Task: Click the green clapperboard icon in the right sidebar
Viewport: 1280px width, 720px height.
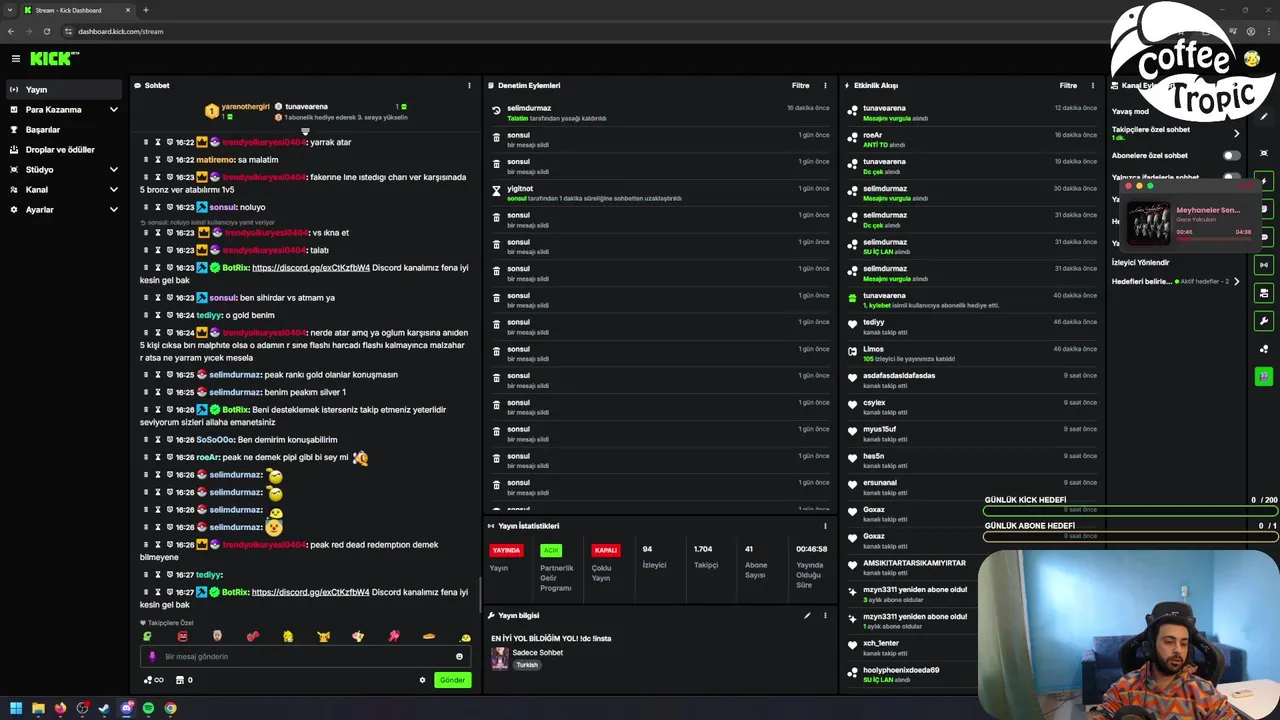Action: [1264, 376]
